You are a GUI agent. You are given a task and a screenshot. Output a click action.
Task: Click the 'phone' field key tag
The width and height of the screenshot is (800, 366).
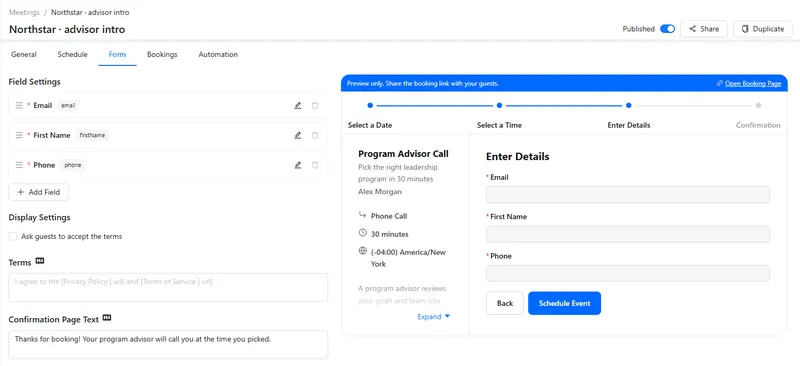(x=73, y=165)
